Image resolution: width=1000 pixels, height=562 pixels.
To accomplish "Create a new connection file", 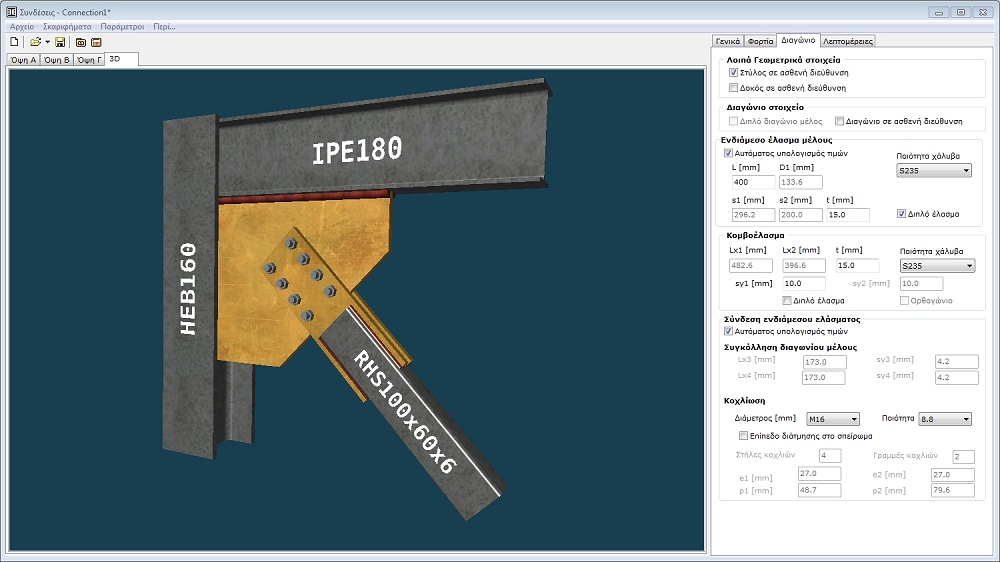I will [x=14, y=43].
